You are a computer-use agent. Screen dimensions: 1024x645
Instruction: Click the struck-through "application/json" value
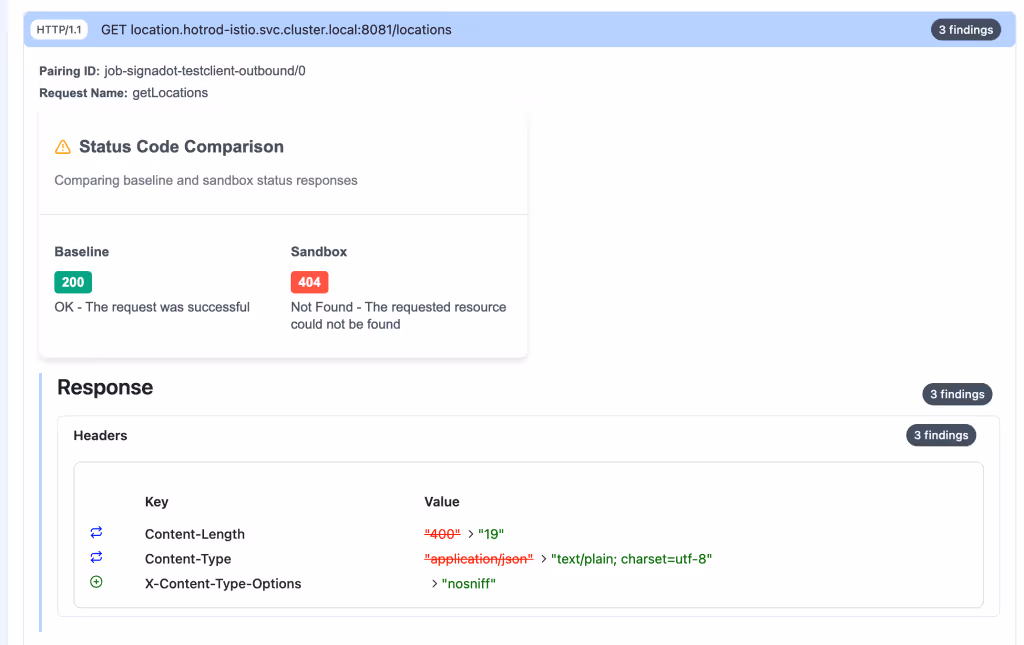tap(479, 559)
